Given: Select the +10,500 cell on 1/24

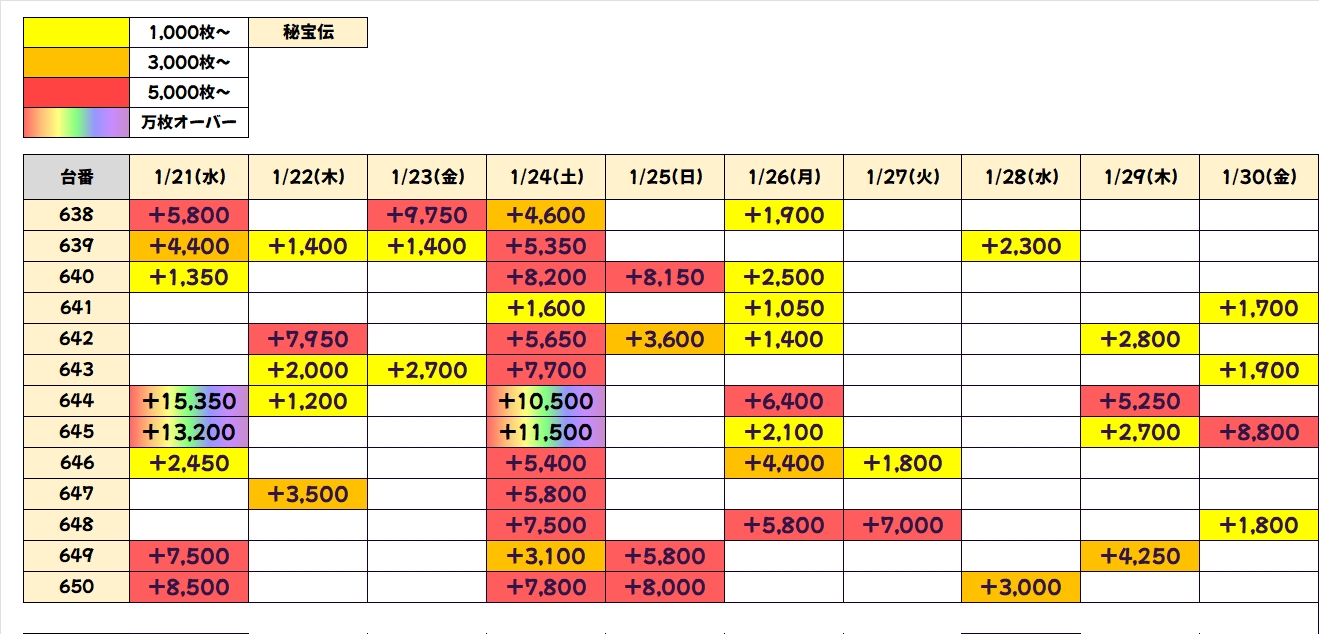Looking at the screenshot, I should click(x=546, y=401).
